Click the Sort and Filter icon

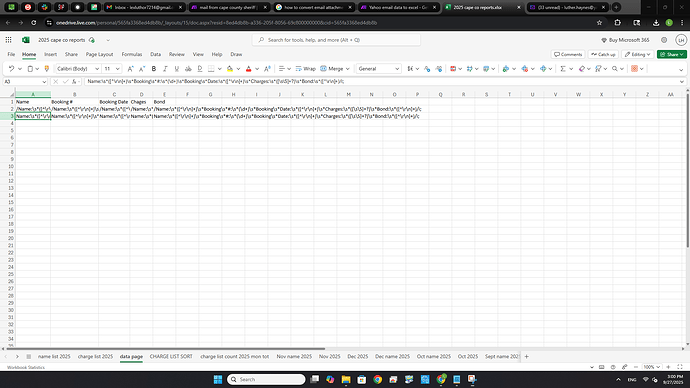[x=598, y=69]
